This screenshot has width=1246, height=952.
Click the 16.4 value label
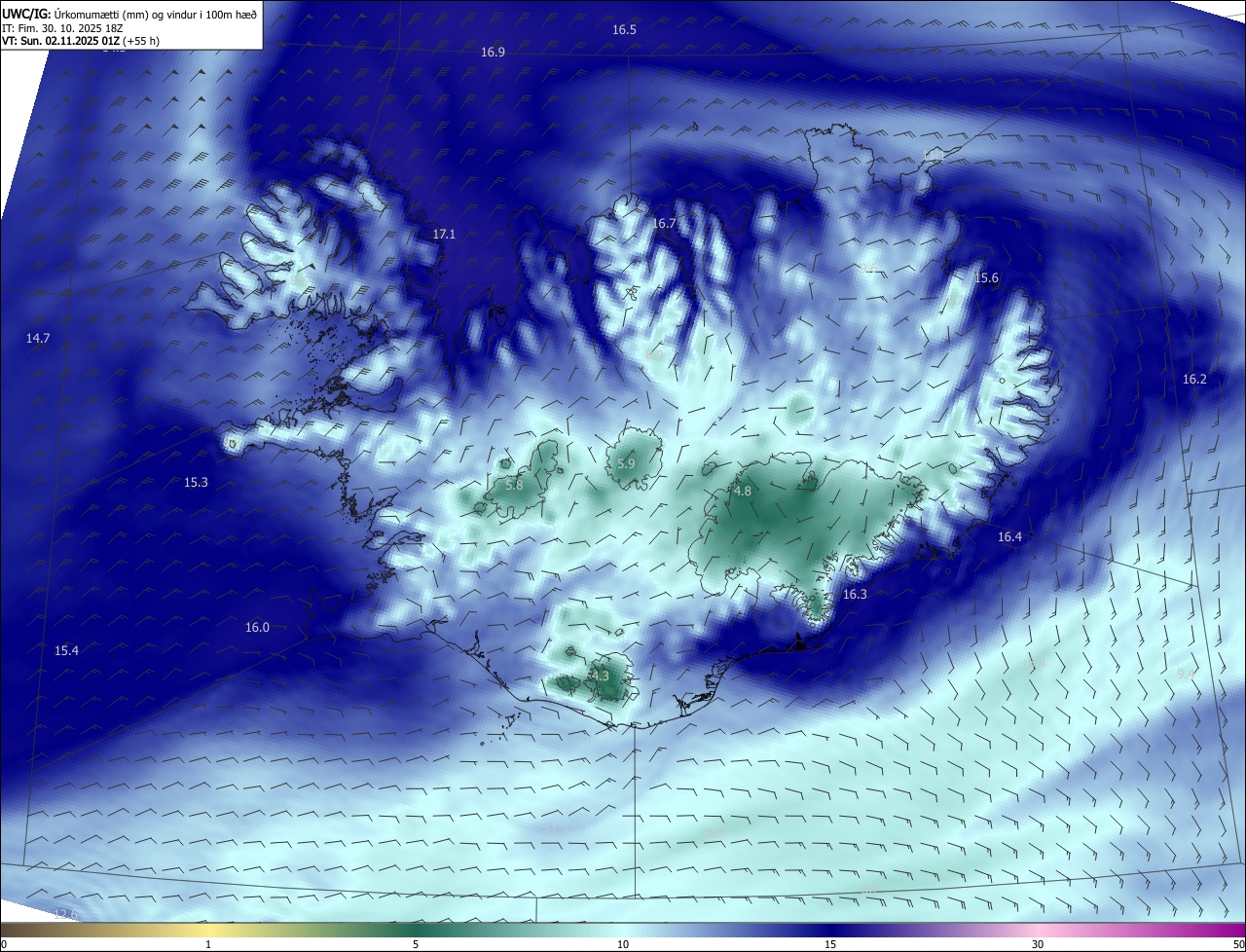[x=1009, y=537]
